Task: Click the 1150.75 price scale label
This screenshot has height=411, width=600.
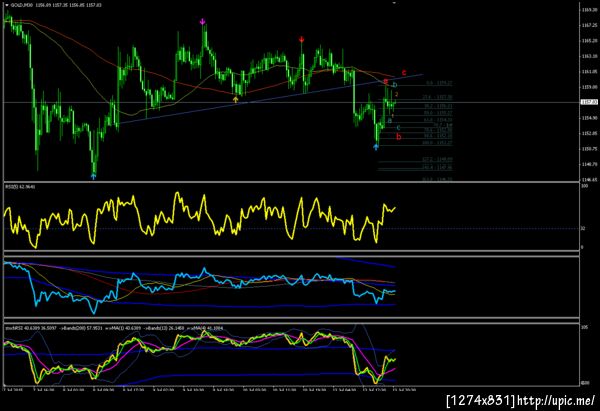Action: click(x=589, y=148)
